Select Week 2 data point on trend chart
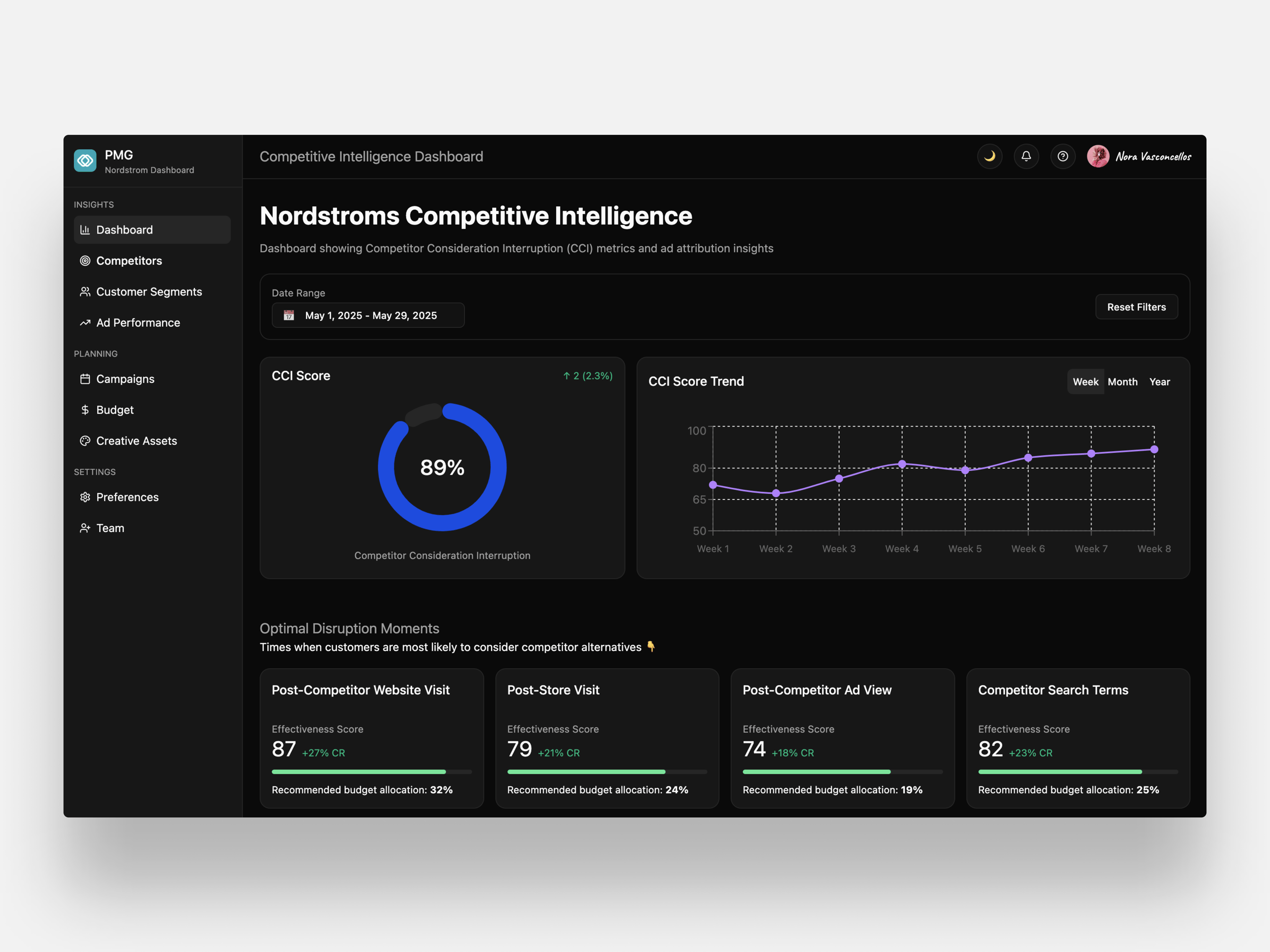 (x=776, y=493)
